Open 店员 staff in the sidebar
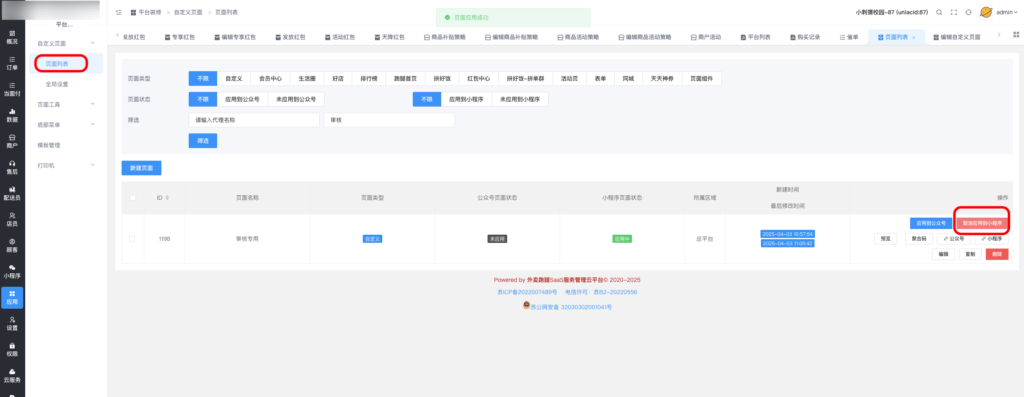This screenshot has height=397, width=1024. (12, 219)
